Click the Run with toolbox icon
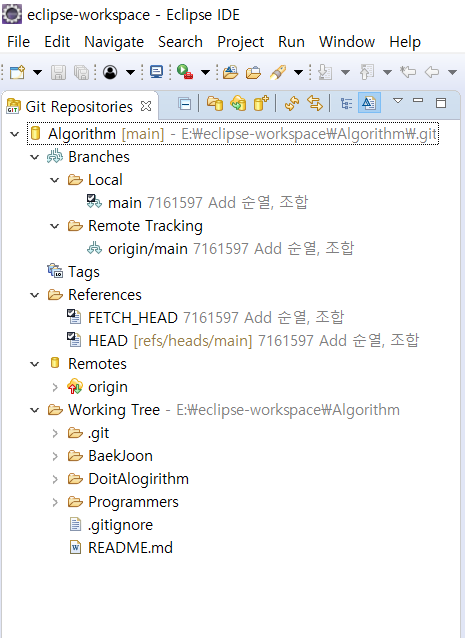This screenshot has height=638, width=465. [x=185, y=72]
